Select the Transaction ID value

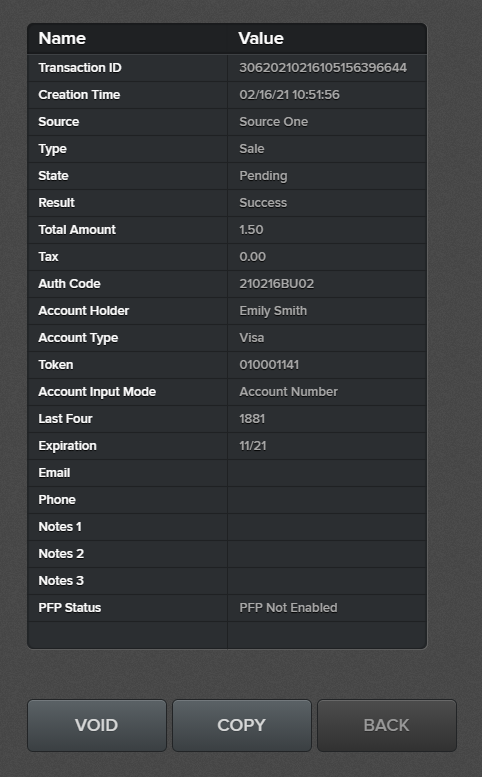[x=323, y=68]
